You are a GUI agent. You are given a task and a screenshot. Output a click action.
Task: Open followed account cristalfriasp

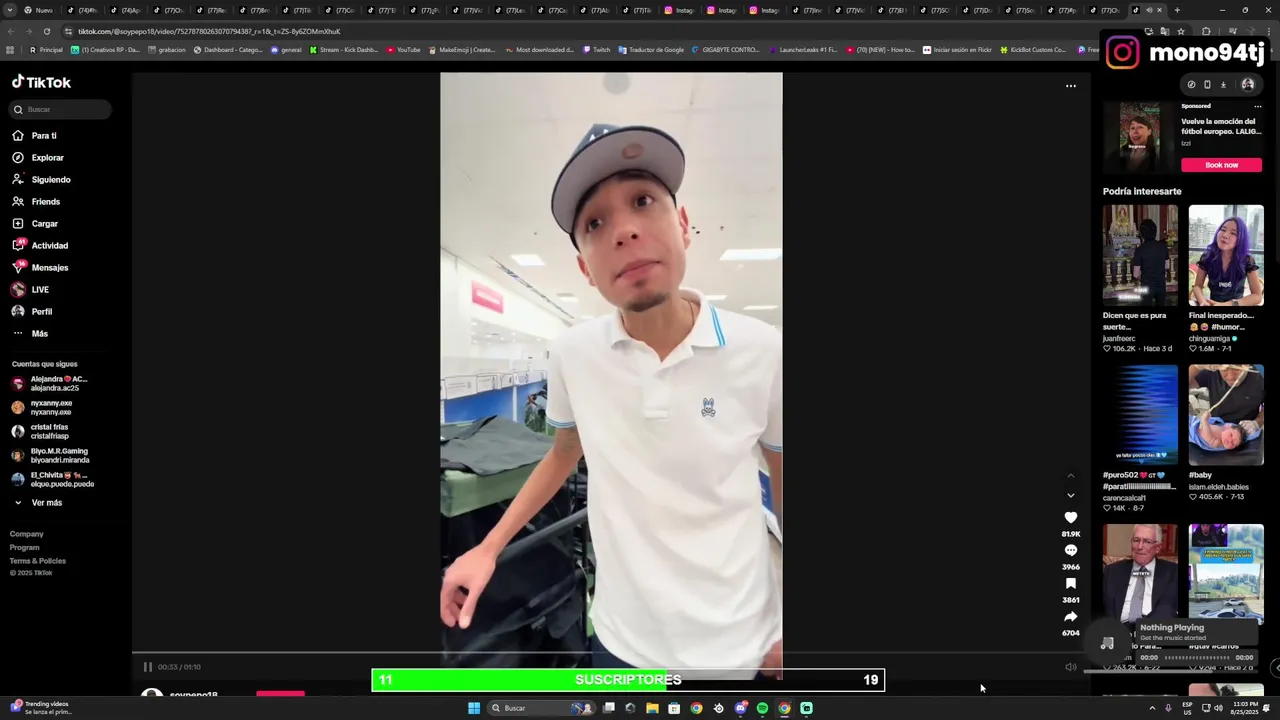[x=49, y=431]
